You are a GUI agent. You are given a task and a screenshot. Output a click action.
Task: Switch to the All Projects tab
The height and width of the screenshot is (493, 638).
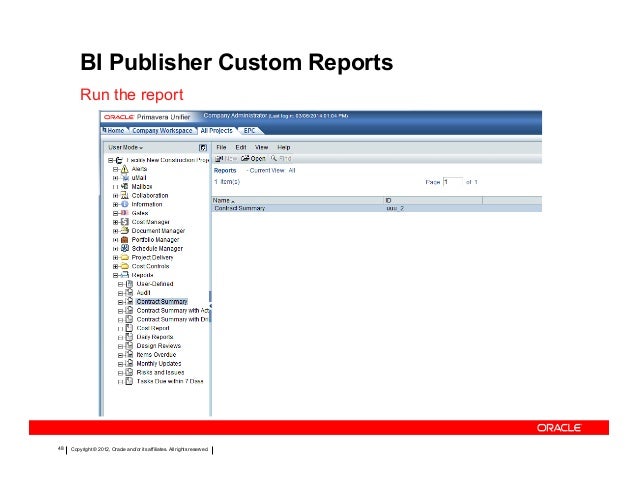pos(216,131)
